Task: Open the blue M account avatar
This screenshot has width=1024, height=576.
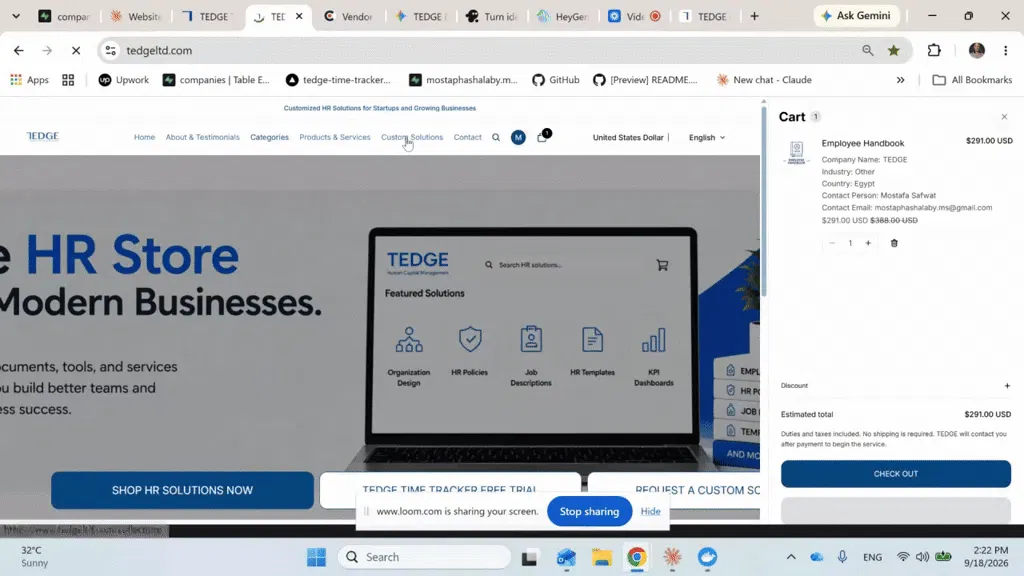Action: point(518,137)
